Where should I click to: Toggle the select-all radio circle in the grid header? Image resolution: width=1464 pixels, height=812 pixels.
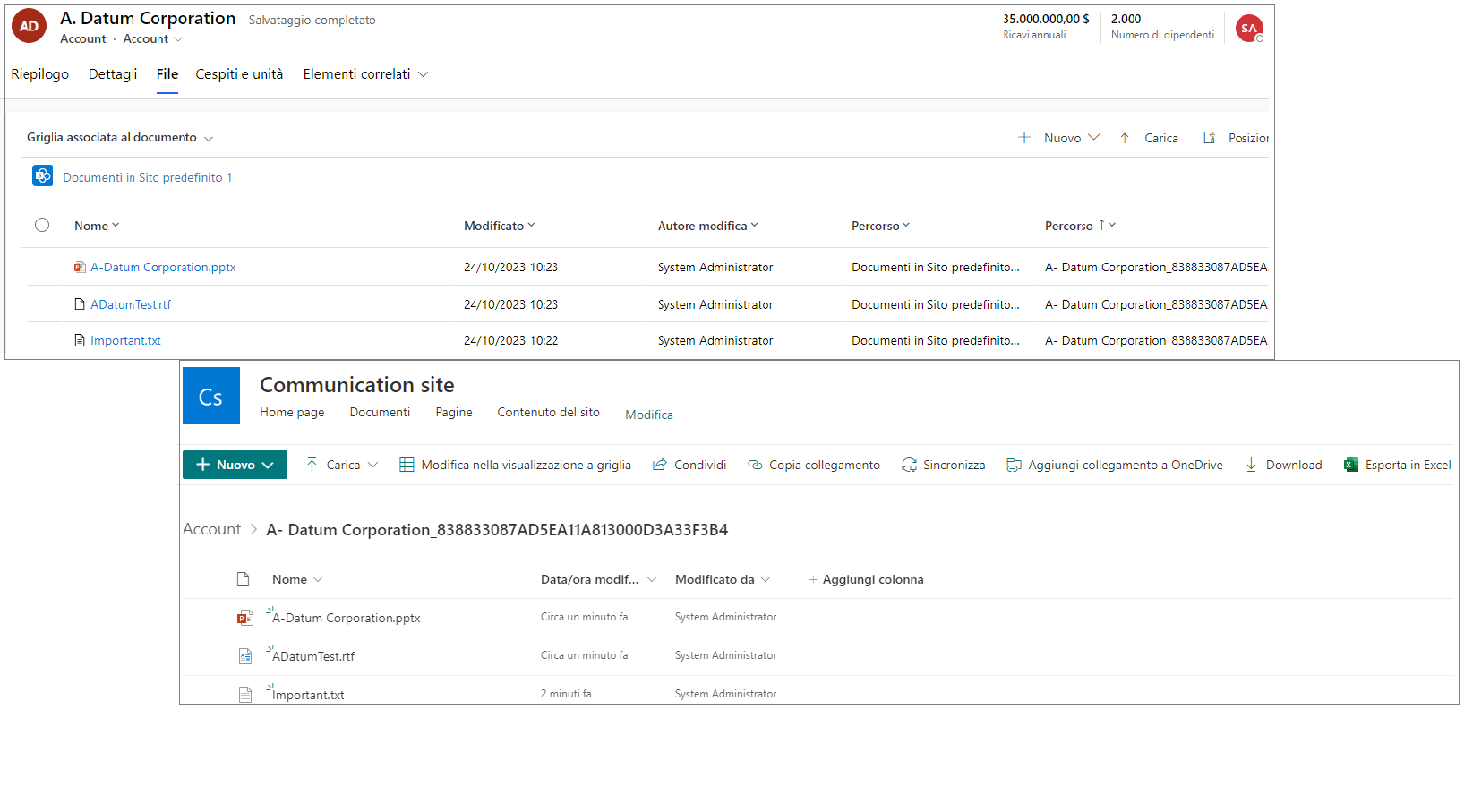(x=42, y=226)
